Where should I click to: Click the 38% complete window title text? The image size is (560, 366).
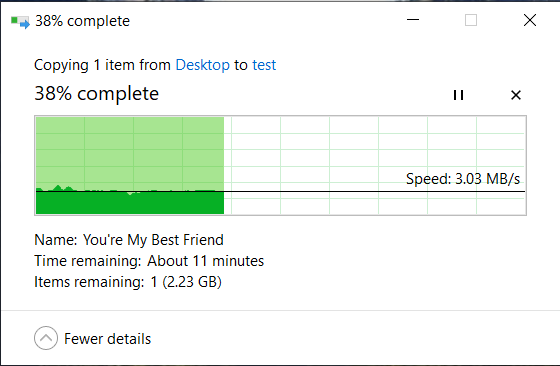point(82,21)
